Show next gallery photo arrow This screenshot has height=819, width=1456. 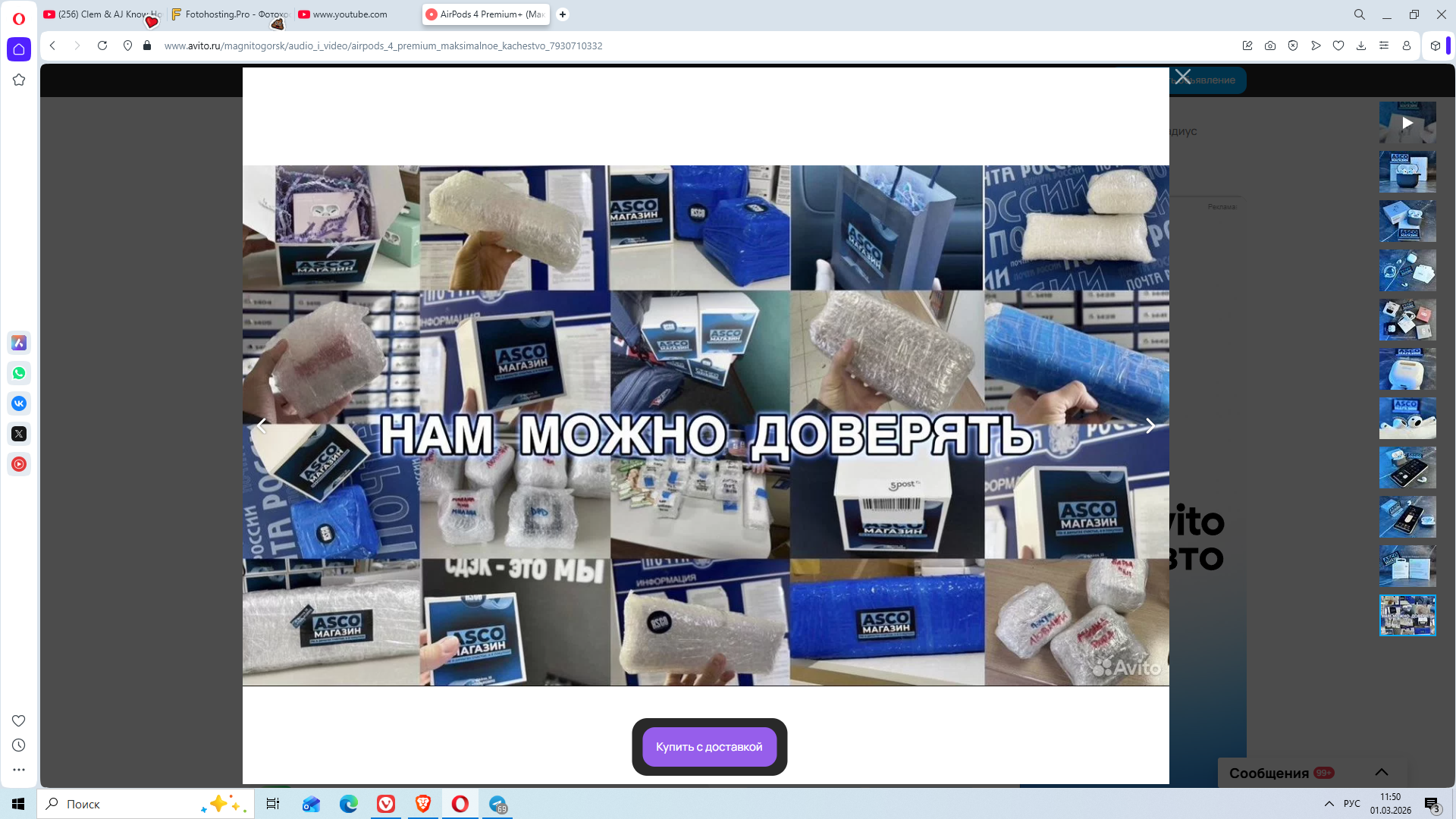[x=1150, y=426]
